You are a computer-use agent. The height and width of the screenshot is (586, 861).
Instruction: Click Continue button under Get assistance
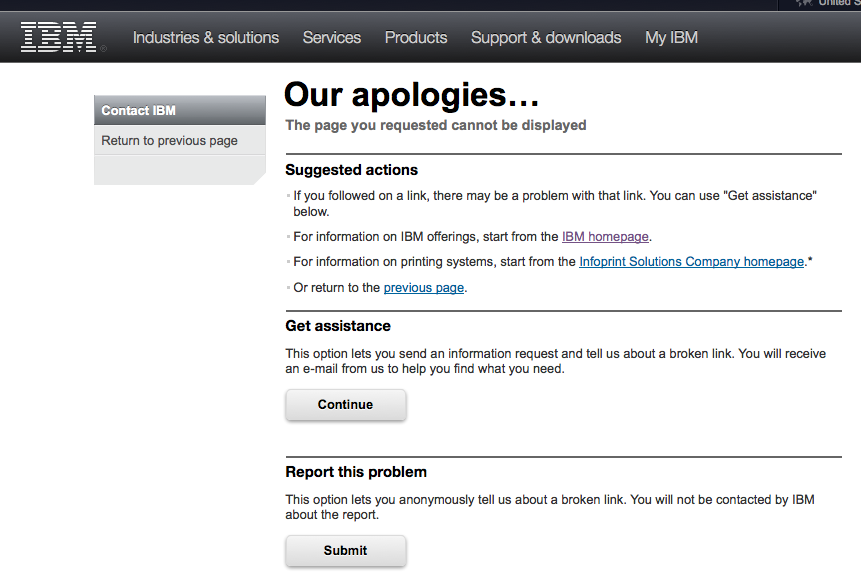(x=345, y=405)
